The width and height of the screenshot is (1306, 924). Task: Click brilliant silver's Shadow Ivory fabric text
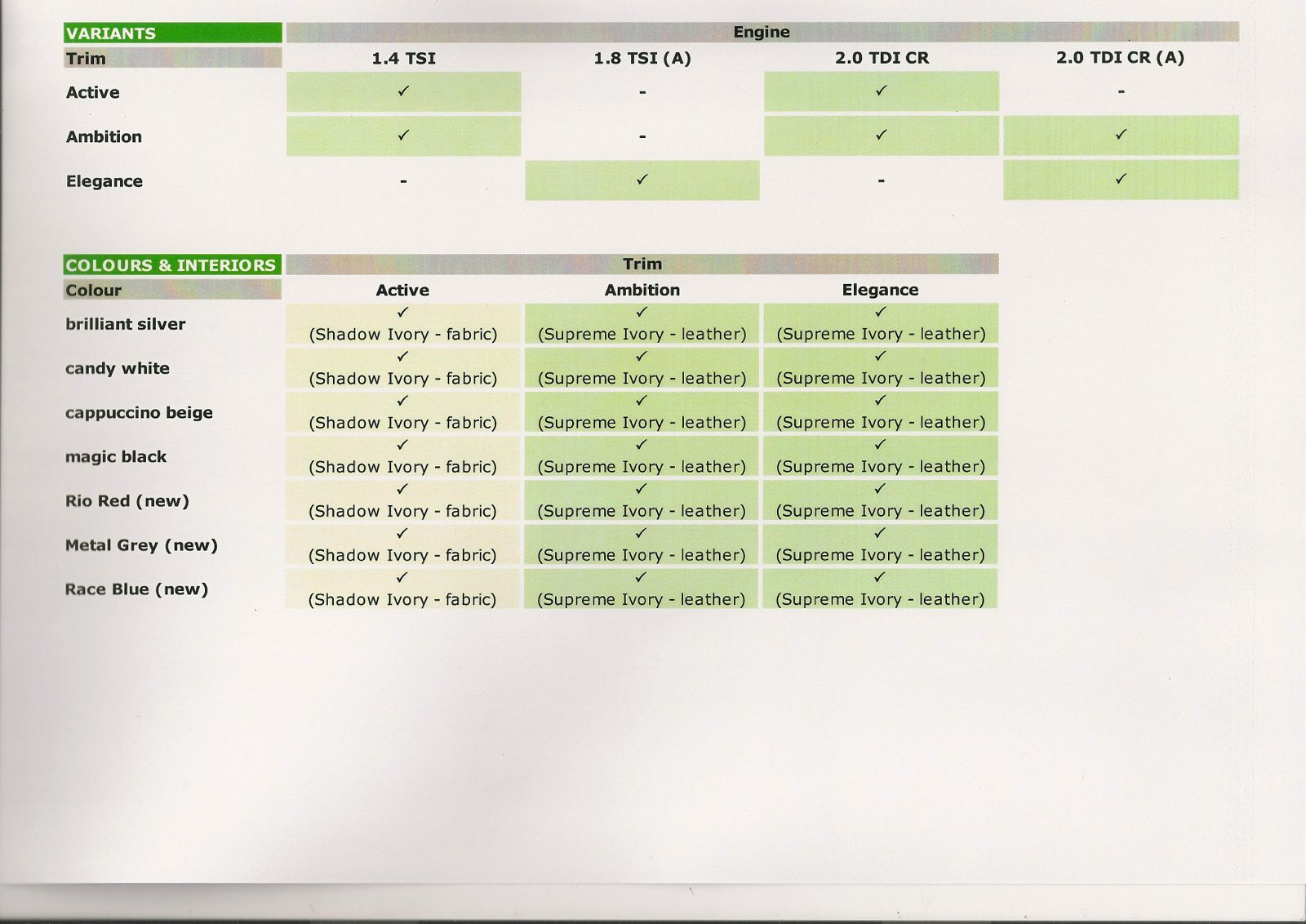pos(402,334)
